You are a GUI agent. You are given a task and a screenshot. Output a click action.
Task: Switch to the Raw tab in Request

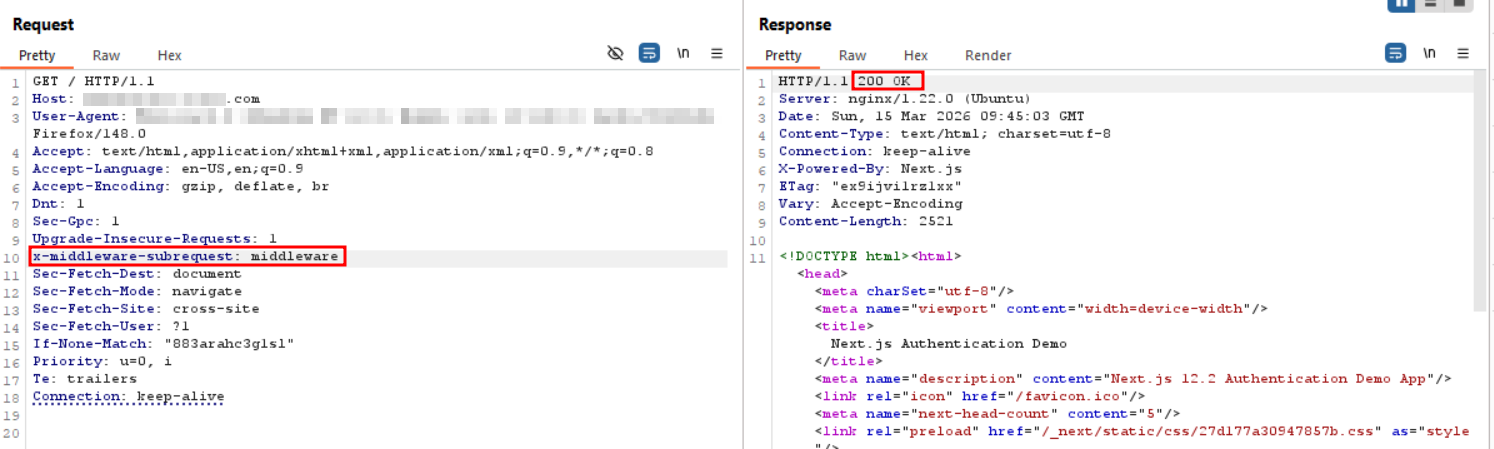click(106, 56)
